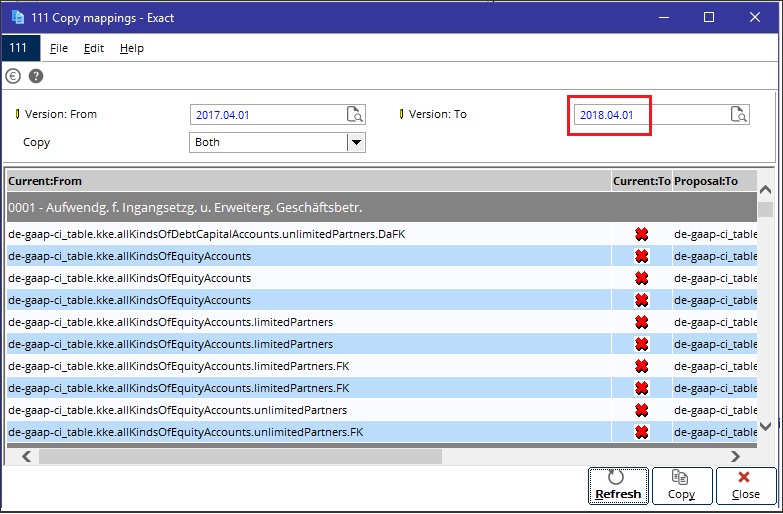This screenshot has height=514, width=783.
Task: Minimize the Copy mappings window
Action: 664,17
